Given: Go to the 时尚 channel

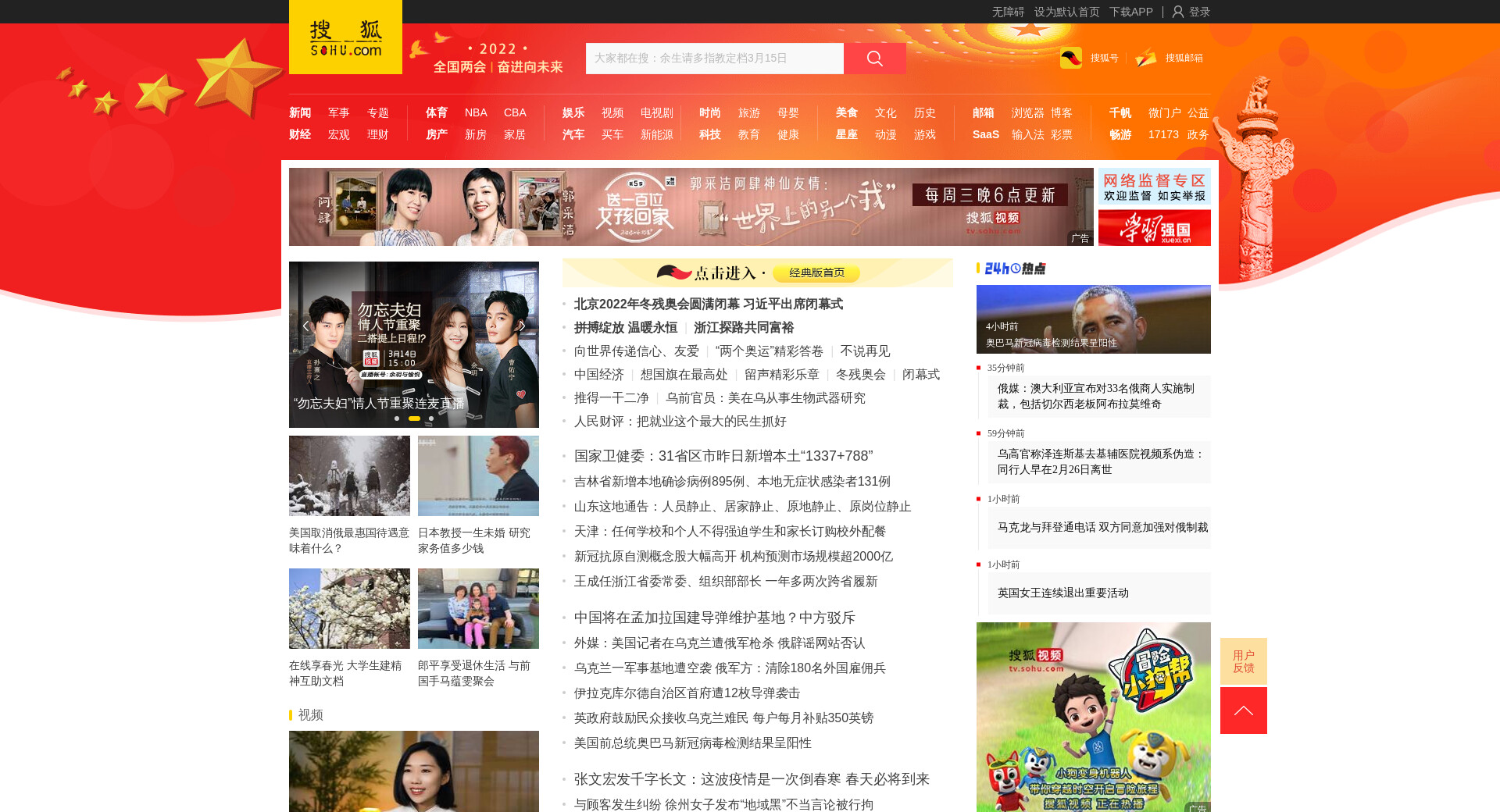Looking at the screenshot, I should pyautogui.click(x=710, y=112).
